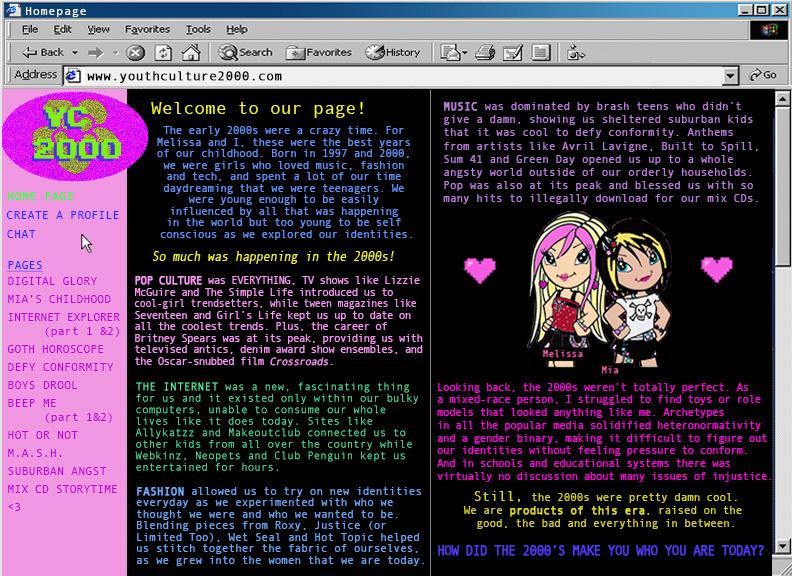Image resolution: width=792 pixels, height=576 pixels.
Task: Click the pink heart left of the girls
Action: point(479,270)
